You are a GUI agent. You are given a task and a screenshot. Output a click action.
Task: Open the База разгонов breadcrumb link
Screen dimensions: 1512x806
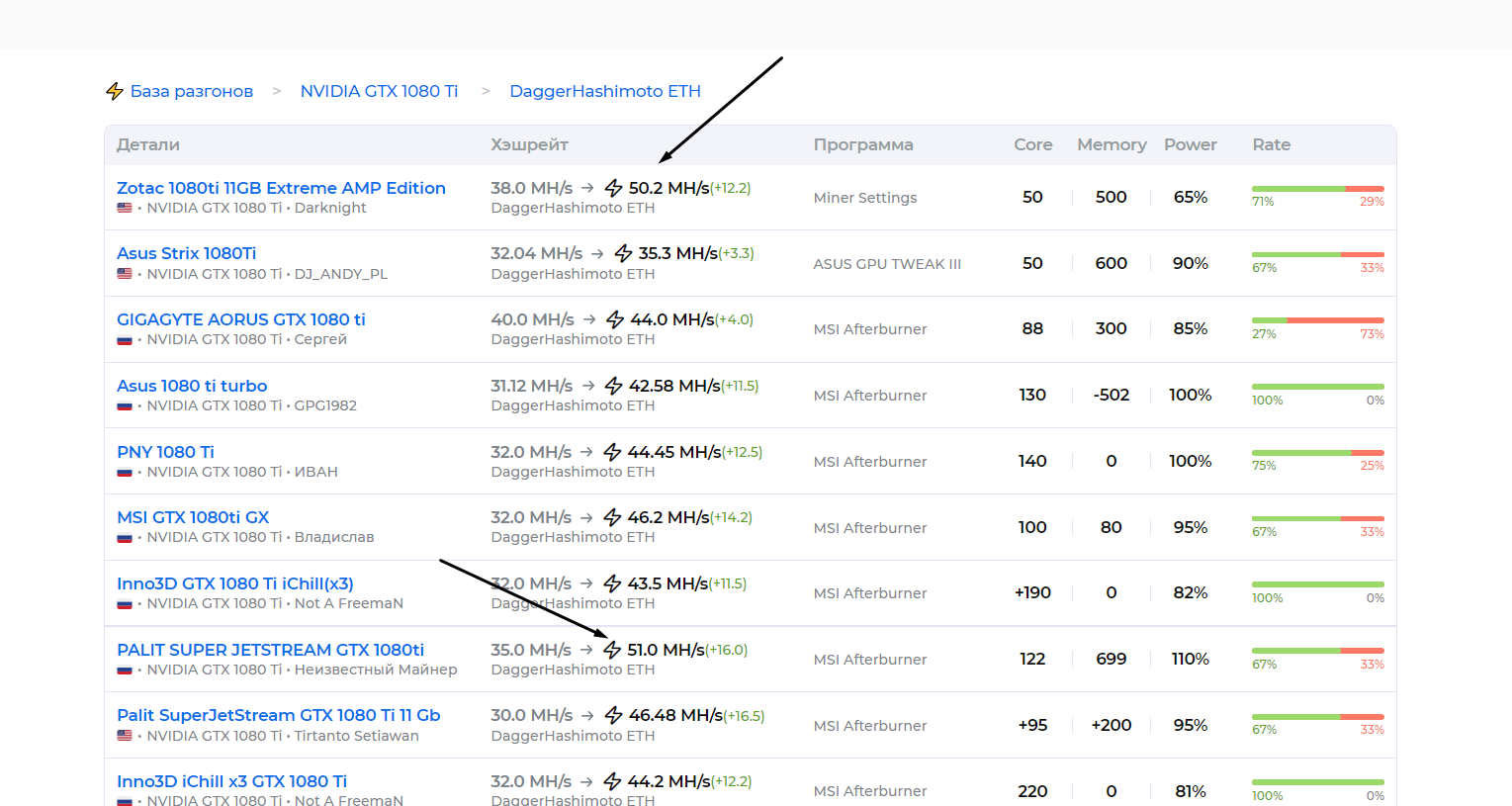click(x=191, y=91)
